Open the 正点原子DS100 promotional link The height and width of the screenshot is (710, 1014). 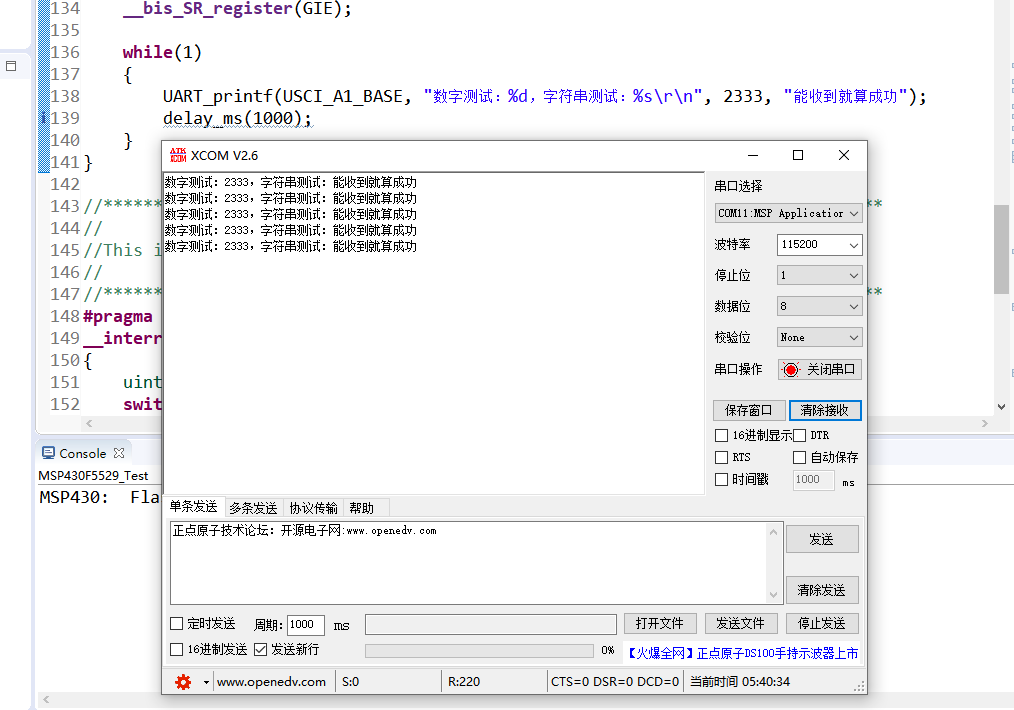click(x=742, y=653)
